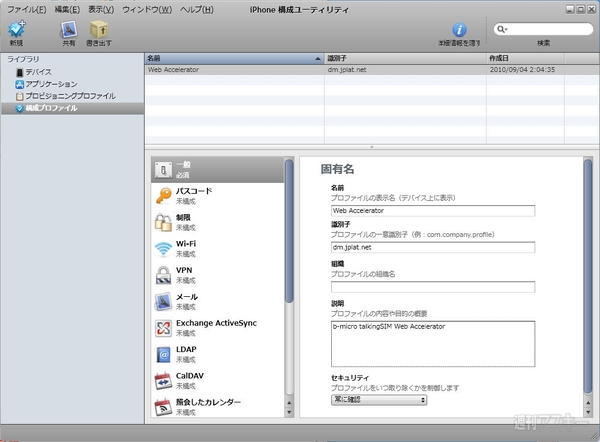Image resolution: width=600 pixels, height=442 pixels.
Task: Open the Exchange ActiveSync payload
Action: pyautogui.click(x=217, y=328)
